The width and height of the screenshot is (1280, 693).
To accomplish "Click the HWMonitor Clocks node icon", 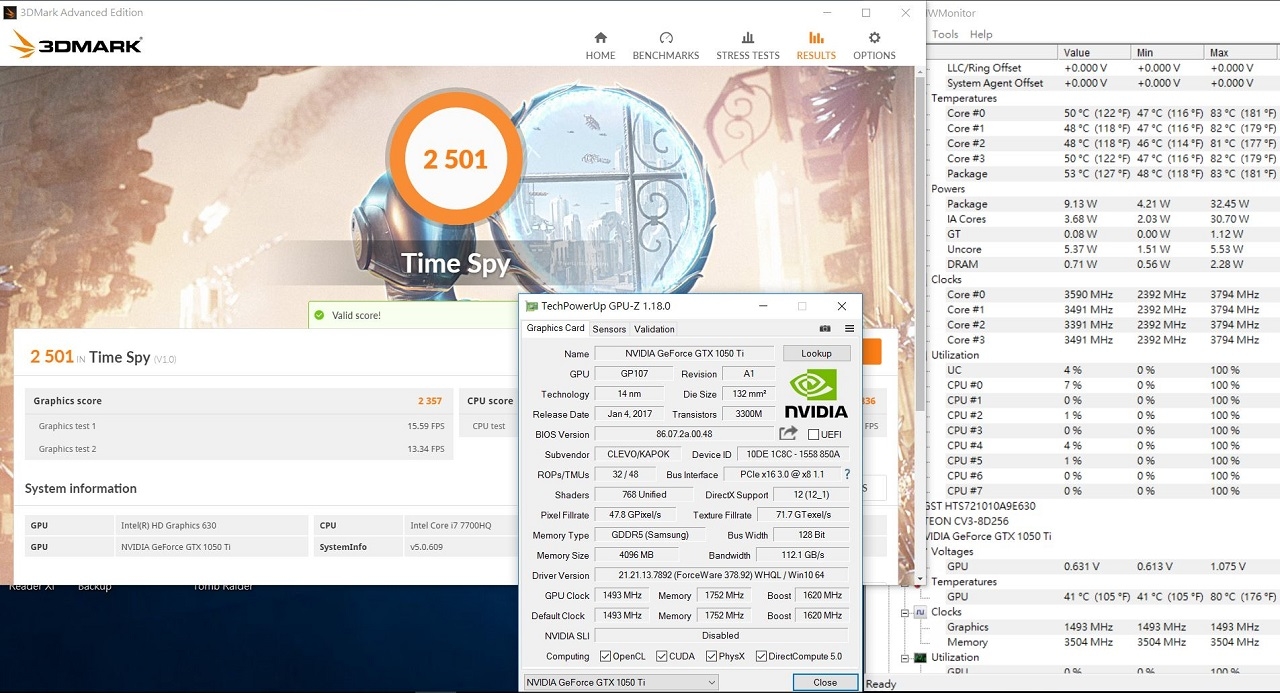I will point(919,612).
